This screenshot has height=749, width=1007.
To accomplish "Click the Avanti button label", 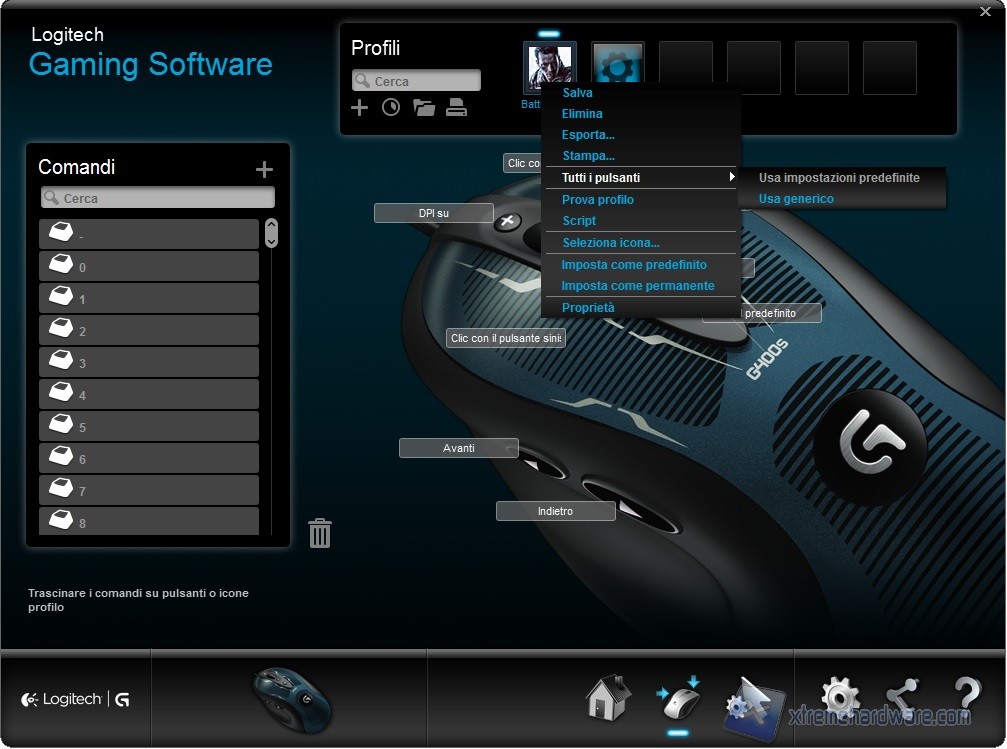I will pyautogui.click(x=458, y=449).
